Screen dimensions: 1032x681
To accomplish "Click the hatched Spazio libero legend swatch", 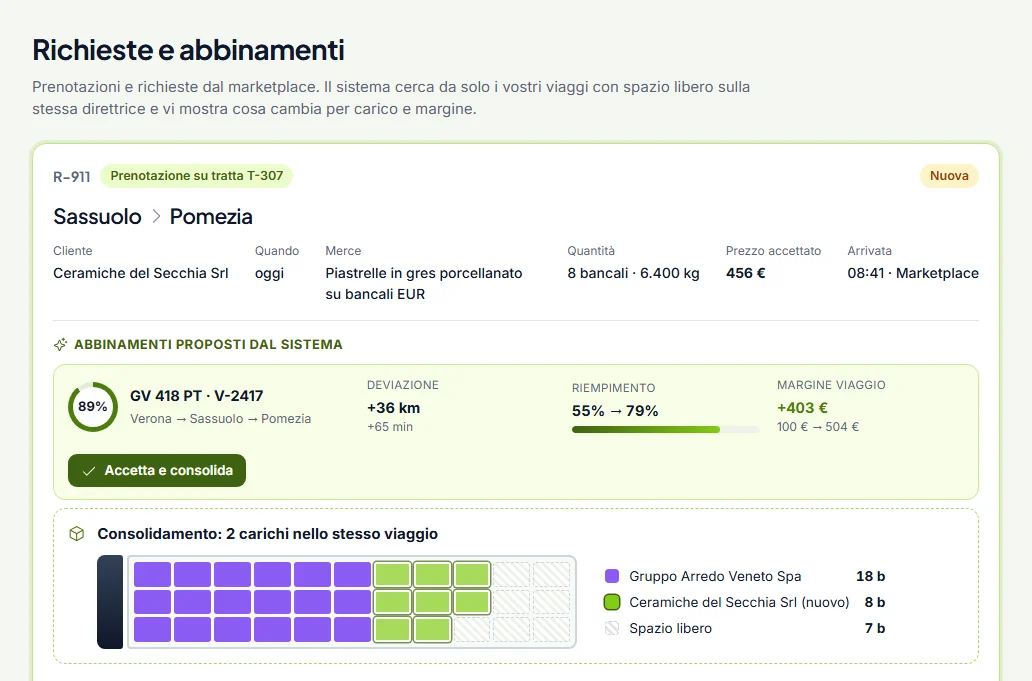I will point(612,628).
